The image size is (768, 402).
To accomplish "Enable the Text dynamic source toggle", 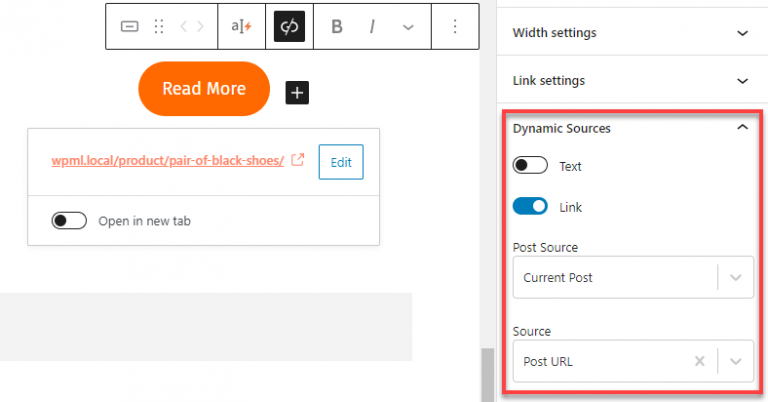I will coord(530,166).
